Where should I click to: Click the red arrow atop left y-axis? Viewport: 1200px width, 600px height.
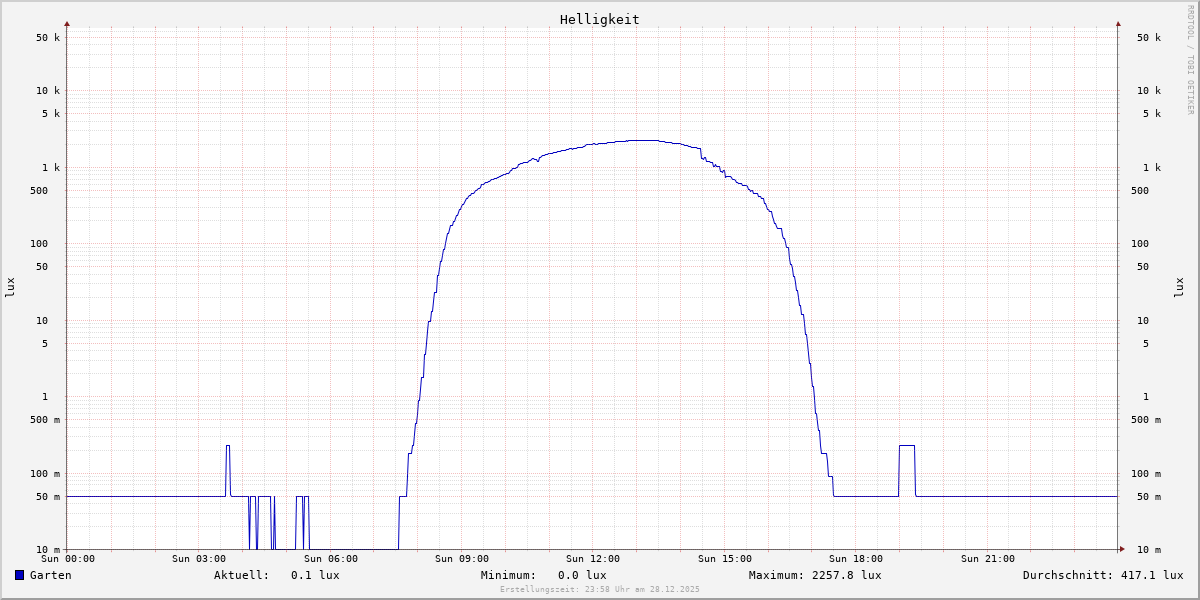(67, 23)
